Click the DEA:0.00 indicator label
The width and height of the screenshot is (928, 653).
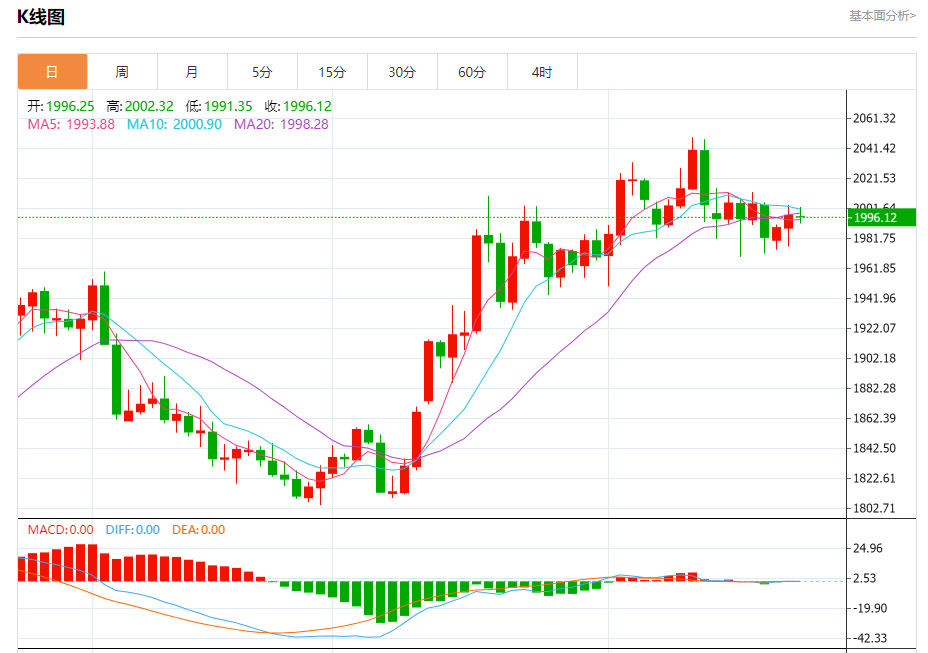pyautogui.click(x=198, y=530)
